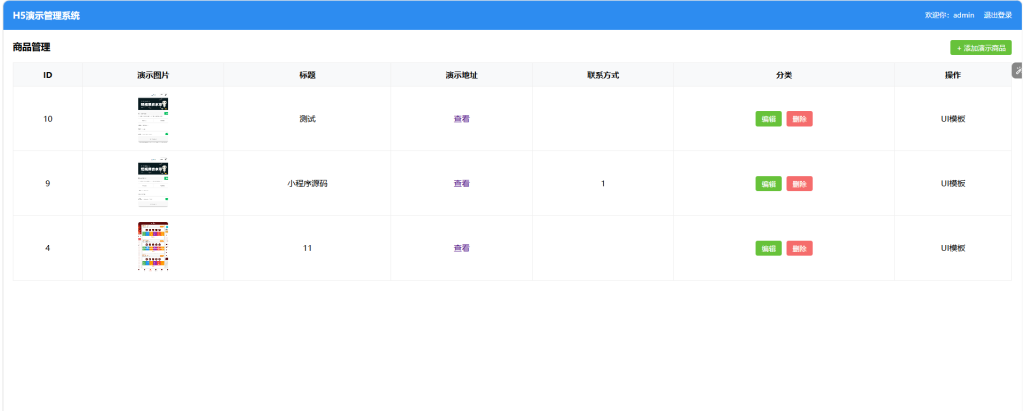The width and height of the screenshot is (1024, 411).
Task: Click the ID column header
Action: tap(48, 75)
